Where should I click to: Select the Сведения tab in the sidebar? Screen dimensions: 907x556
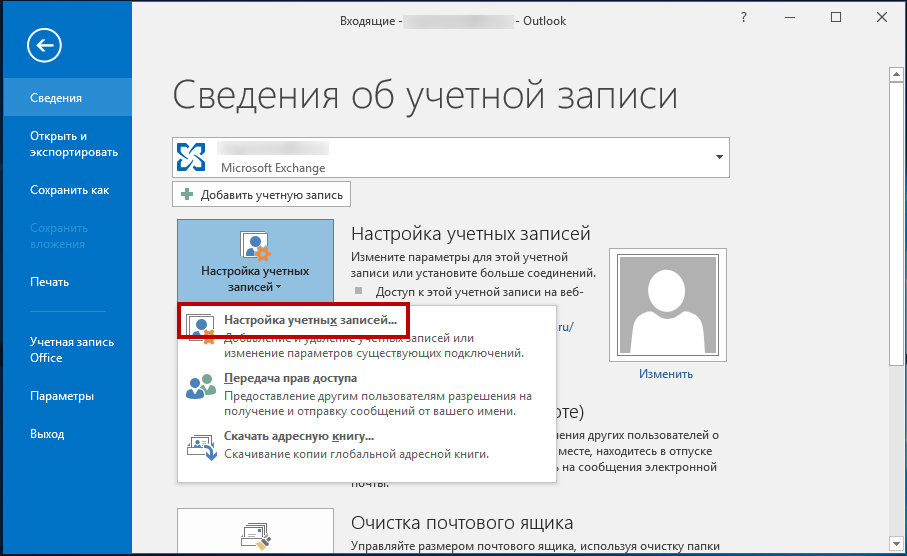(68, 97)
